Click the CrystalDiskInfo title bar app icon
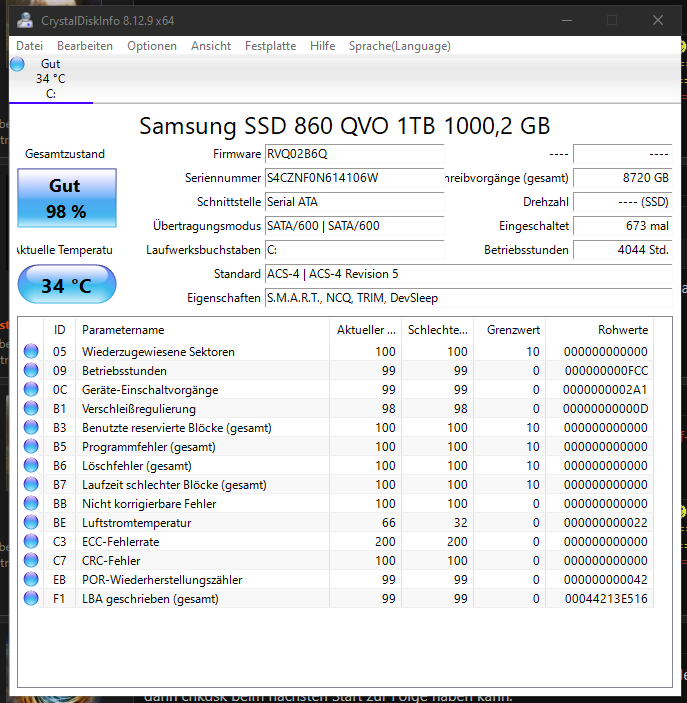This screenshot has width=687, height=703. (x=25, y=20)
